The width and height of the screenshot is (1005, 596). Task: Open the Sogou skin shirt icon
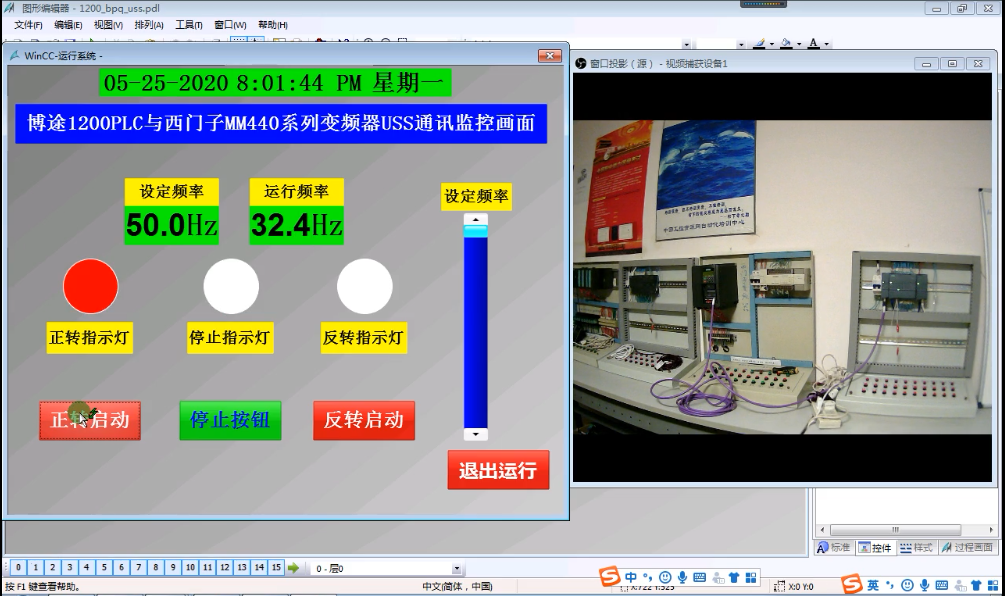click(733, 577)
